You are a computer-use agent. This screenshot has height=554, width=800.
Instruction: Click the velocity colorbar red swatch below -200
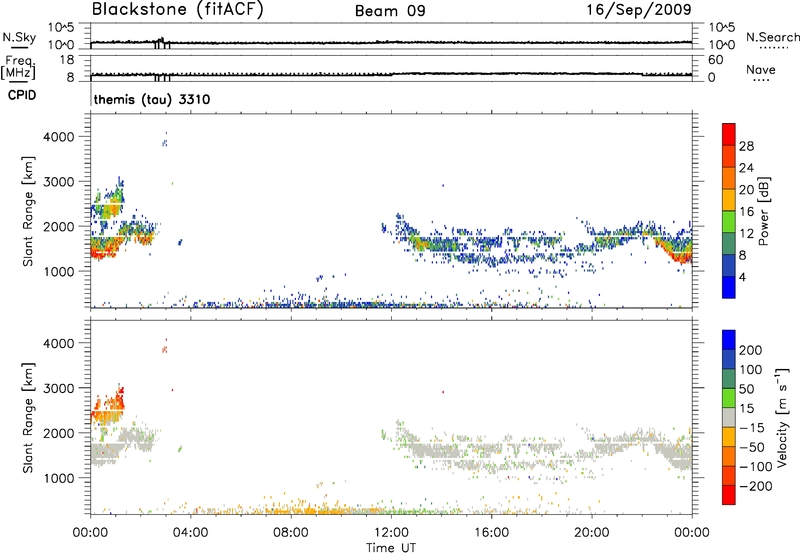pos(729,495)
